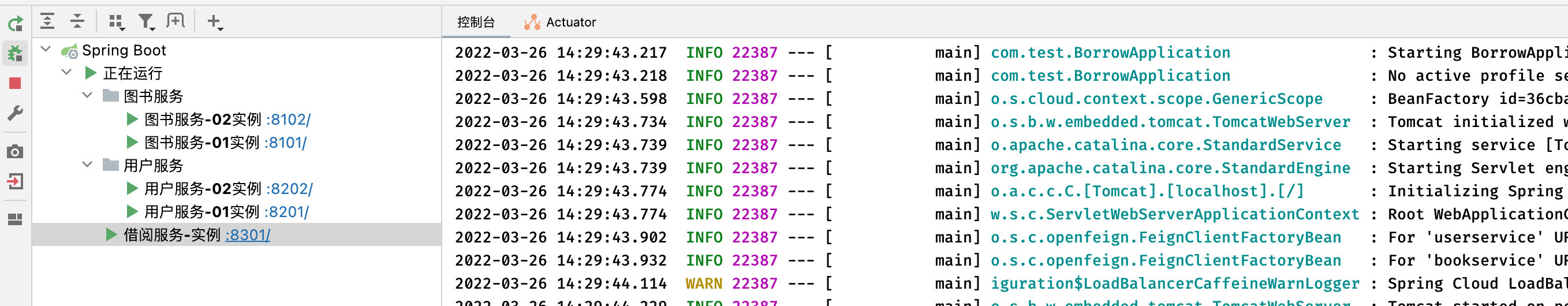
Task: Click run icon of 图书服务-01实例
Action: 132,143
